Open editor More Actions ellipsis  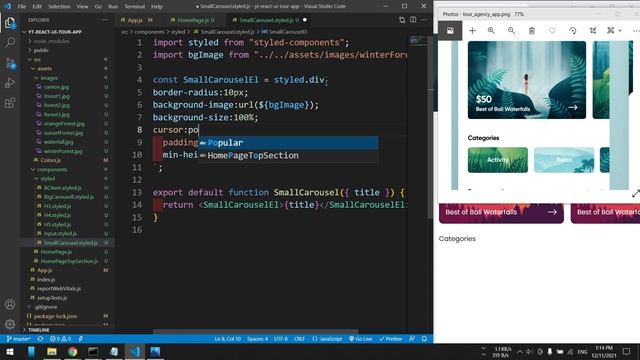click(x=424, y=20)
